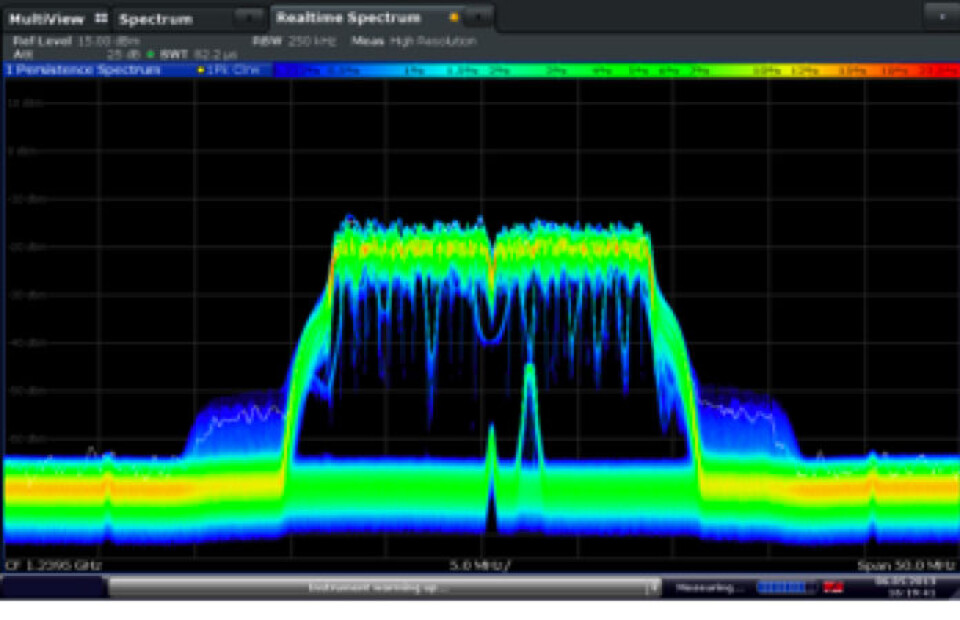Click the Span 50.0 MHz label
This screenshot has height=620, width=960.
(899, 565)
